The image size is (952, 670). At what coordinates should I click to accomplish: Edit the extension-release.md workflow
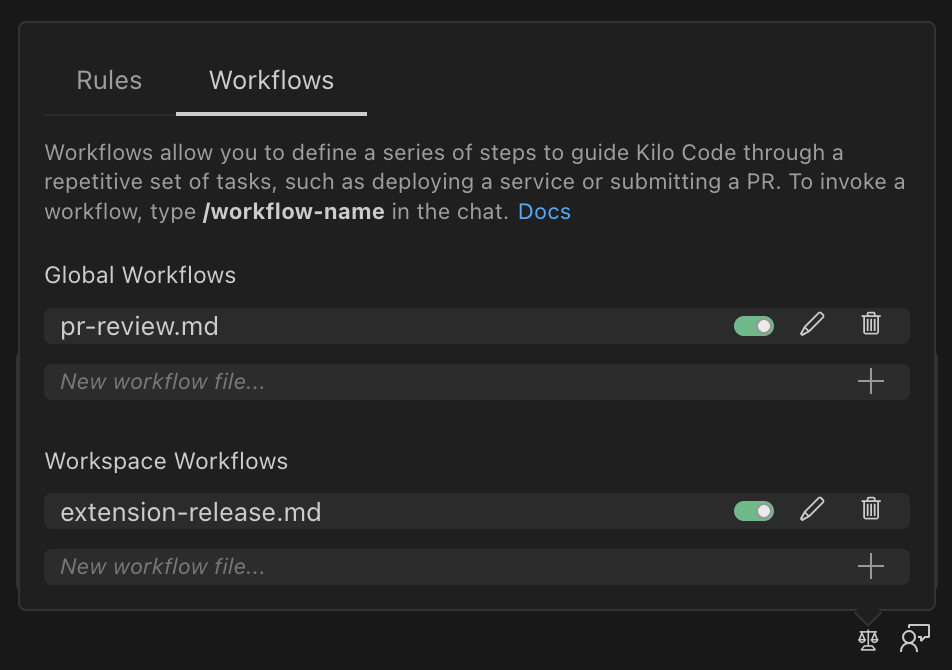click(x=812, y=510)
